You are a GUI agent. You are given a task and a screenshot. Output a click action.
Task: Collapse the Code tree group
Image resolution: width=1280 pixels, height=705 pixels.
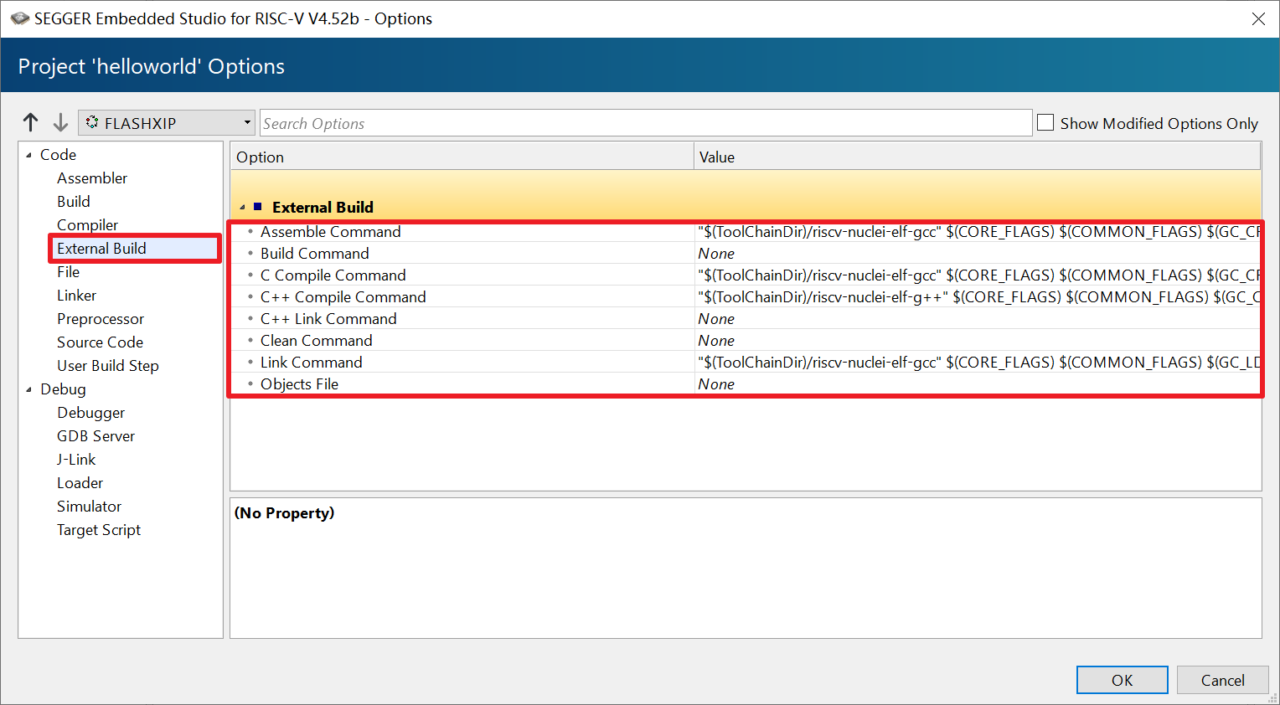tap(28, 155)
